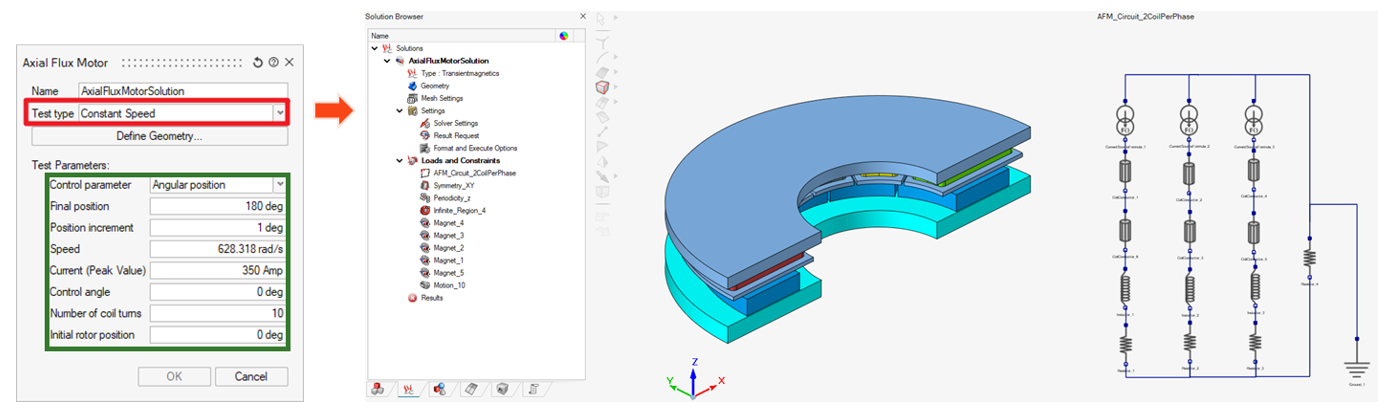Click the reset icon in Axial Flux Motor dialog

(258, 62)
